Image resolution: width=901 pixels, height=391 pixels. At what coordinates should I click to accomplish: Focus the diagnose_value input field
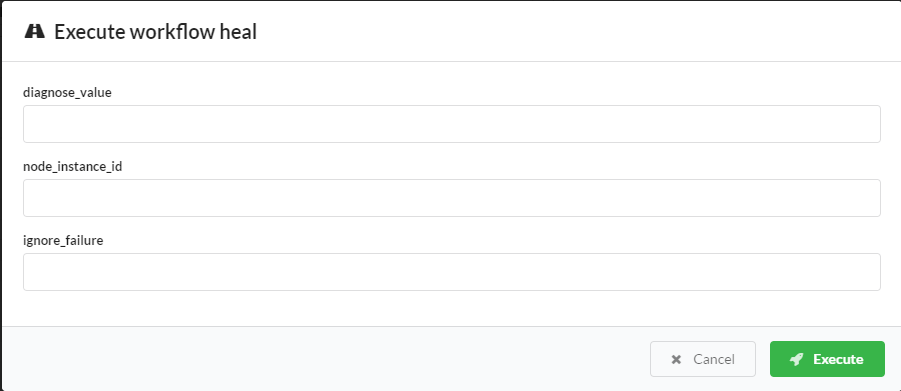coord(452,124)
